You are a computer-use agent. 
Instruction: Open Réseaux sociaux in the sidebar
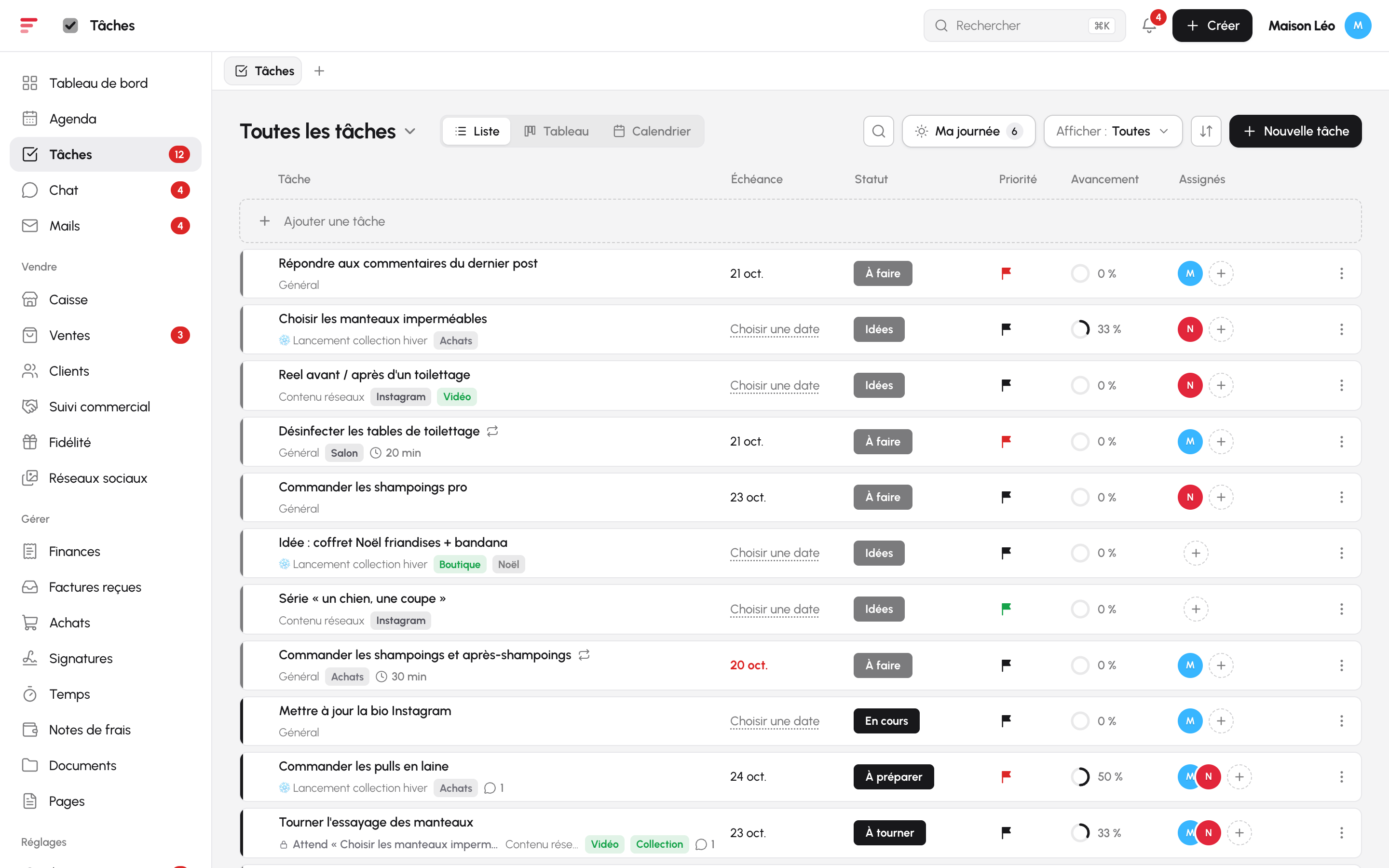pyautogui.click(x=106, y=477)
